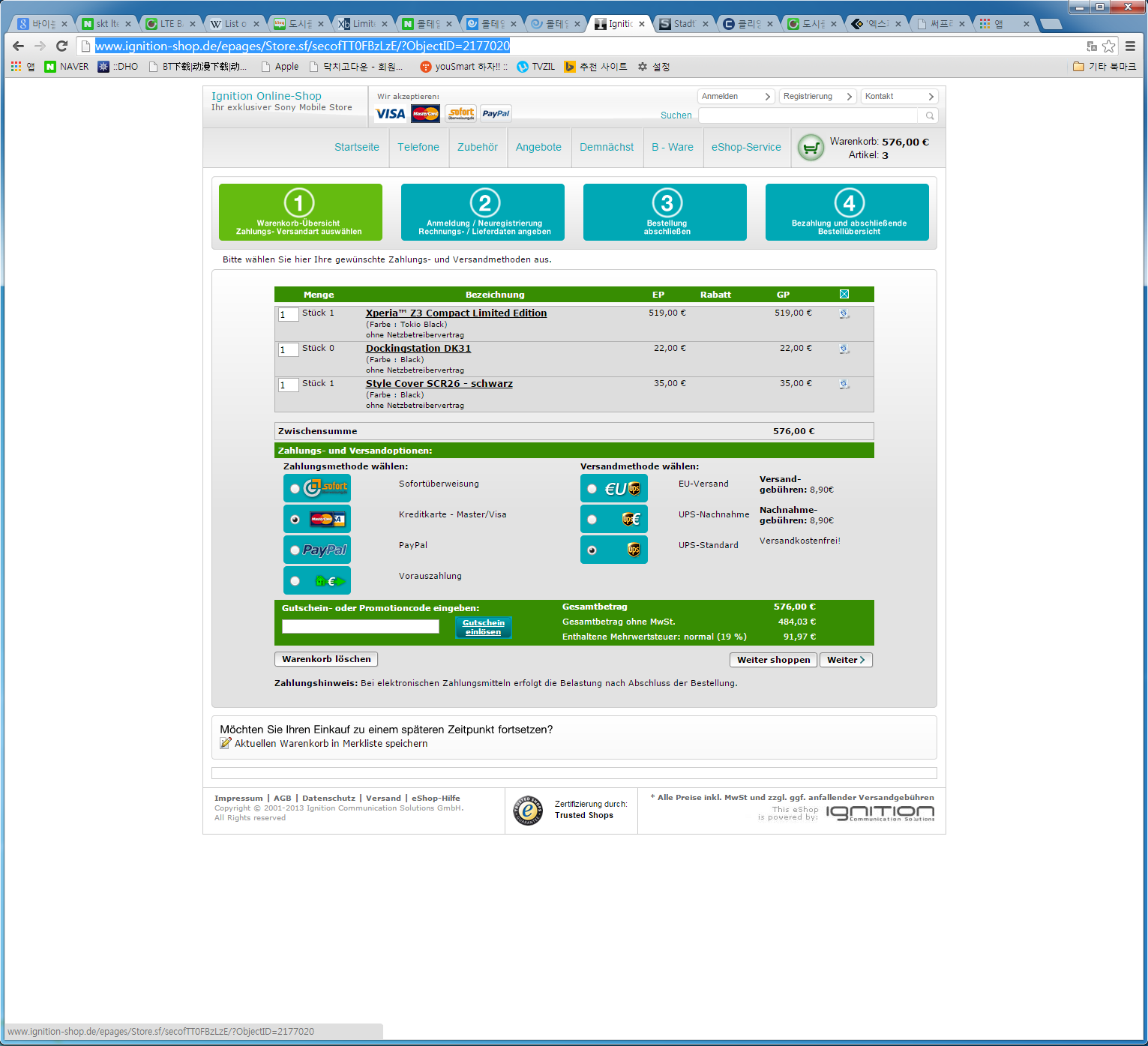The height and width of the screenshot is (1046, 1148).
Task: Open Impressum footer link
Action: (238, 798)
